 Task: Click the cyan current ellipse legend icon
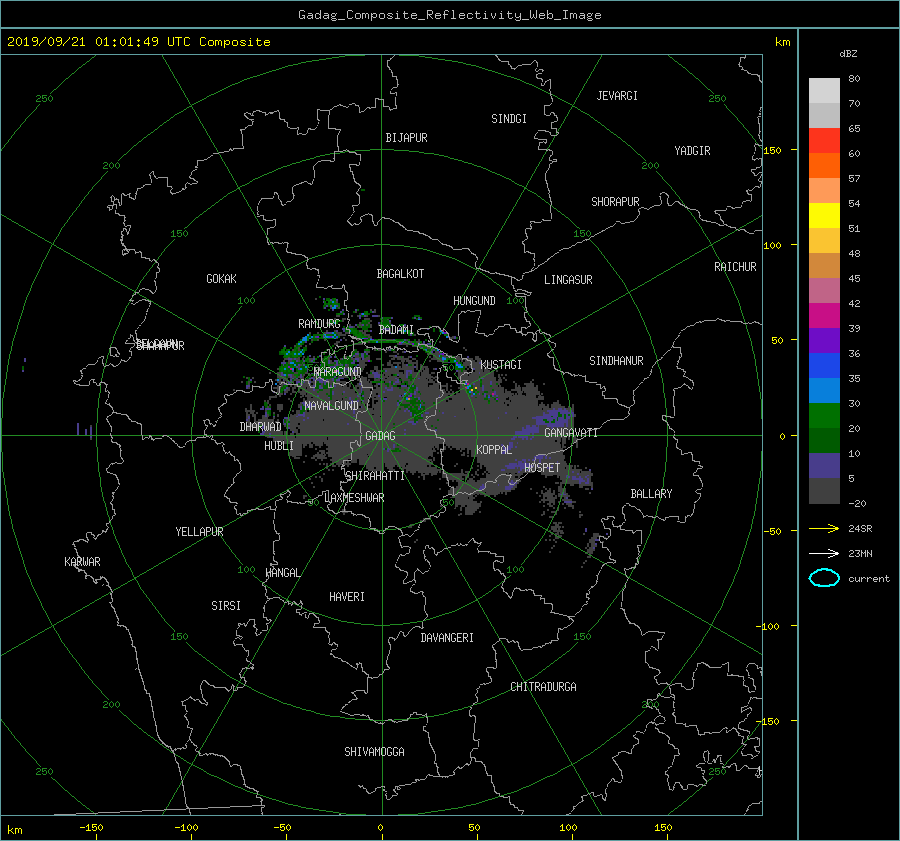(824, 578)
